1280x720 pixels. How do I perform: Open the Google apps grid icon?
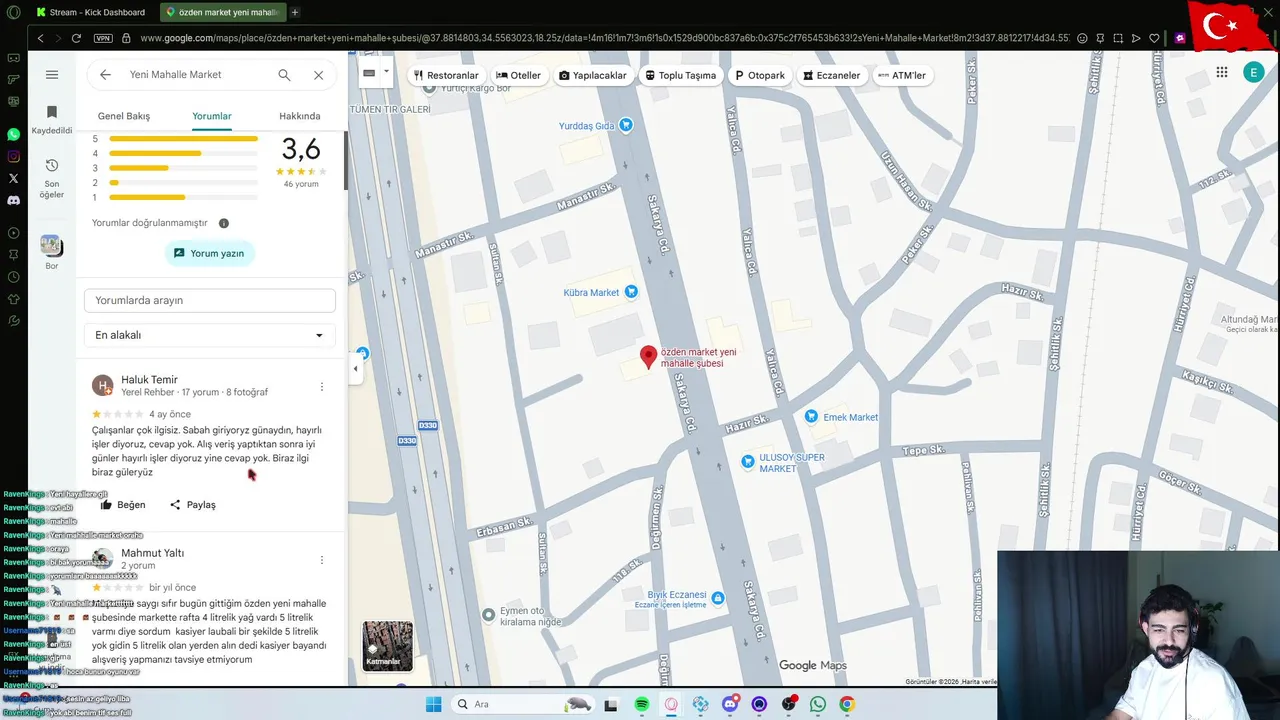click(x=1222, y=72)
